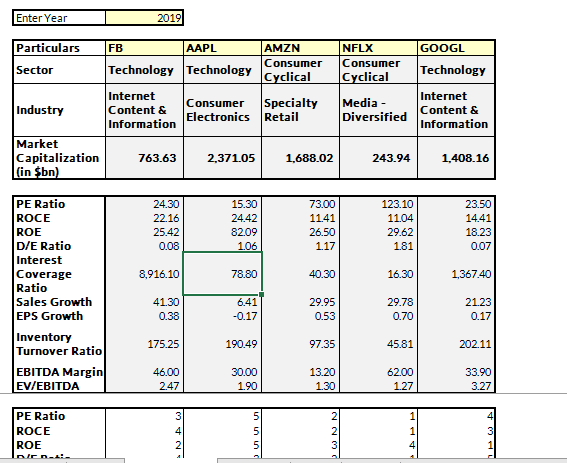Select NFLX market cap value 243.94
This screenshot has width=567, height=463.
(379, 158)
